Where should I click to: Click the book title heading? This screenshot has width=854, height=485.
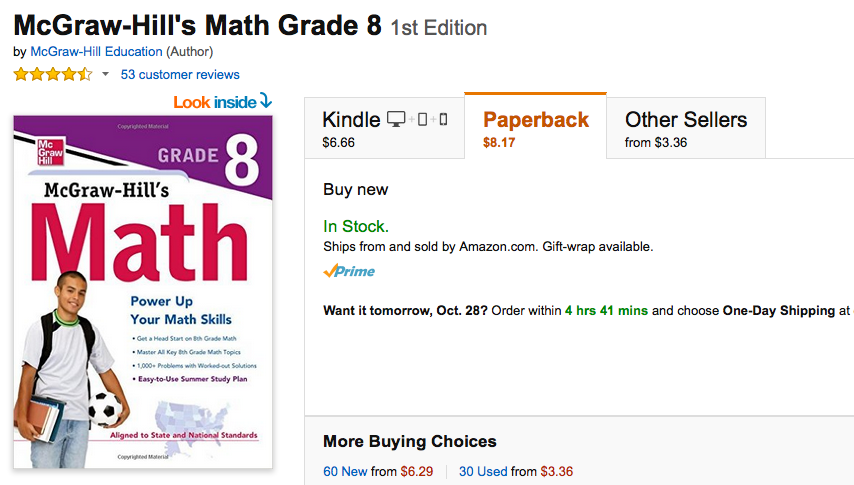[x=197, y=26]
